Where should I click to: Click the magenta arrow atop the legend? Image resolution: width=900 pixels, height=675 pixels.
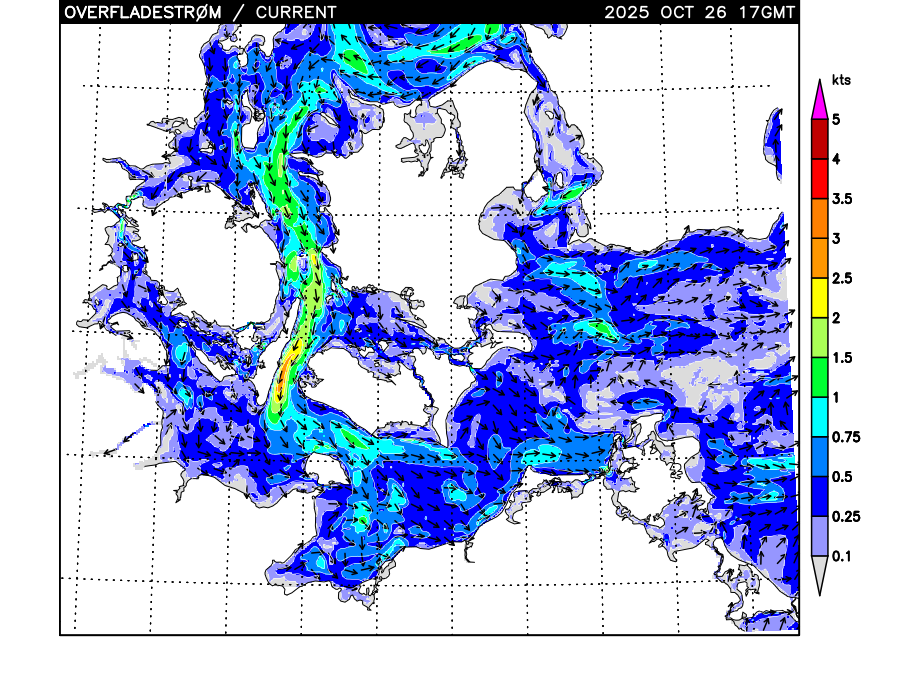coord(819,99)
